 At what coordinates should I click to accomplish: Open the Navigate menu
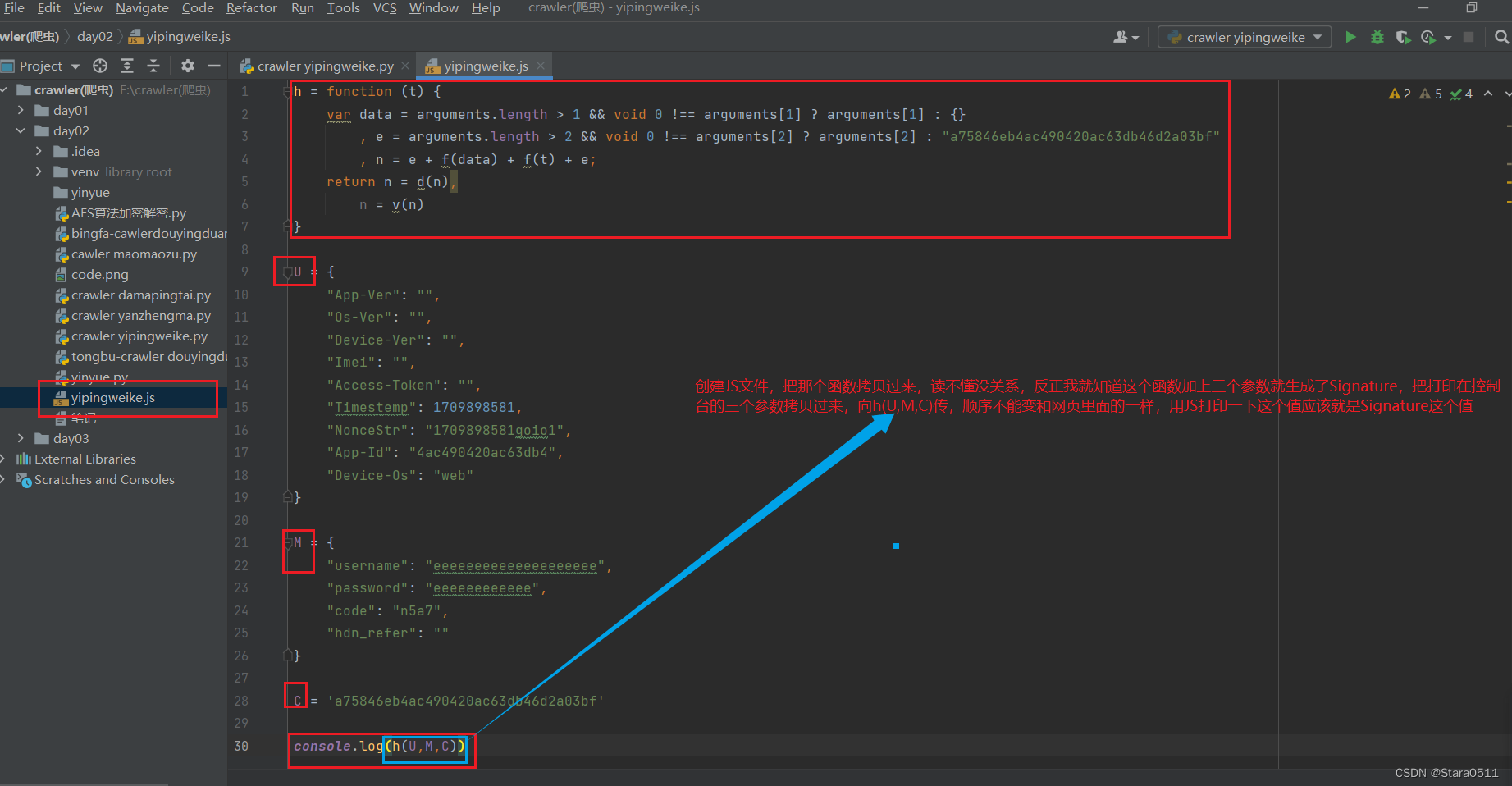tap(142, 8)
